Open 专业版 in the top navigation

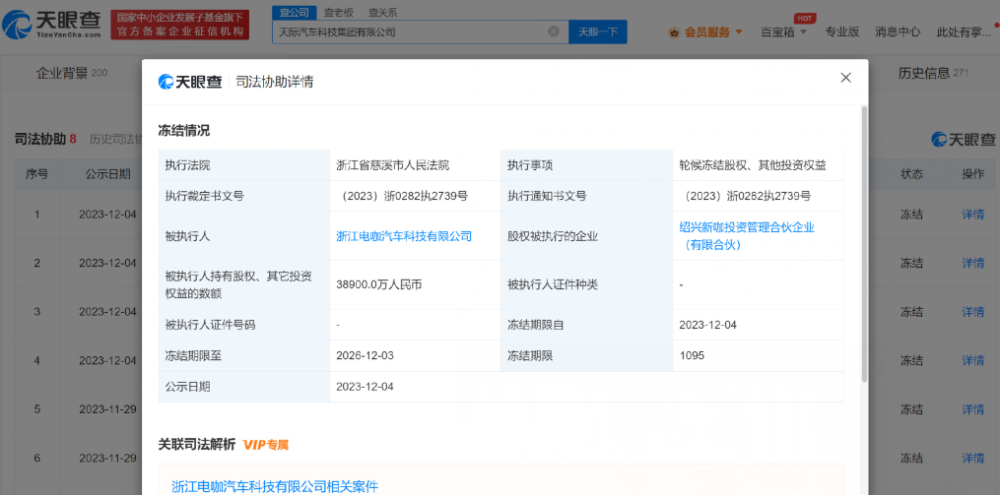click(842, 32)
